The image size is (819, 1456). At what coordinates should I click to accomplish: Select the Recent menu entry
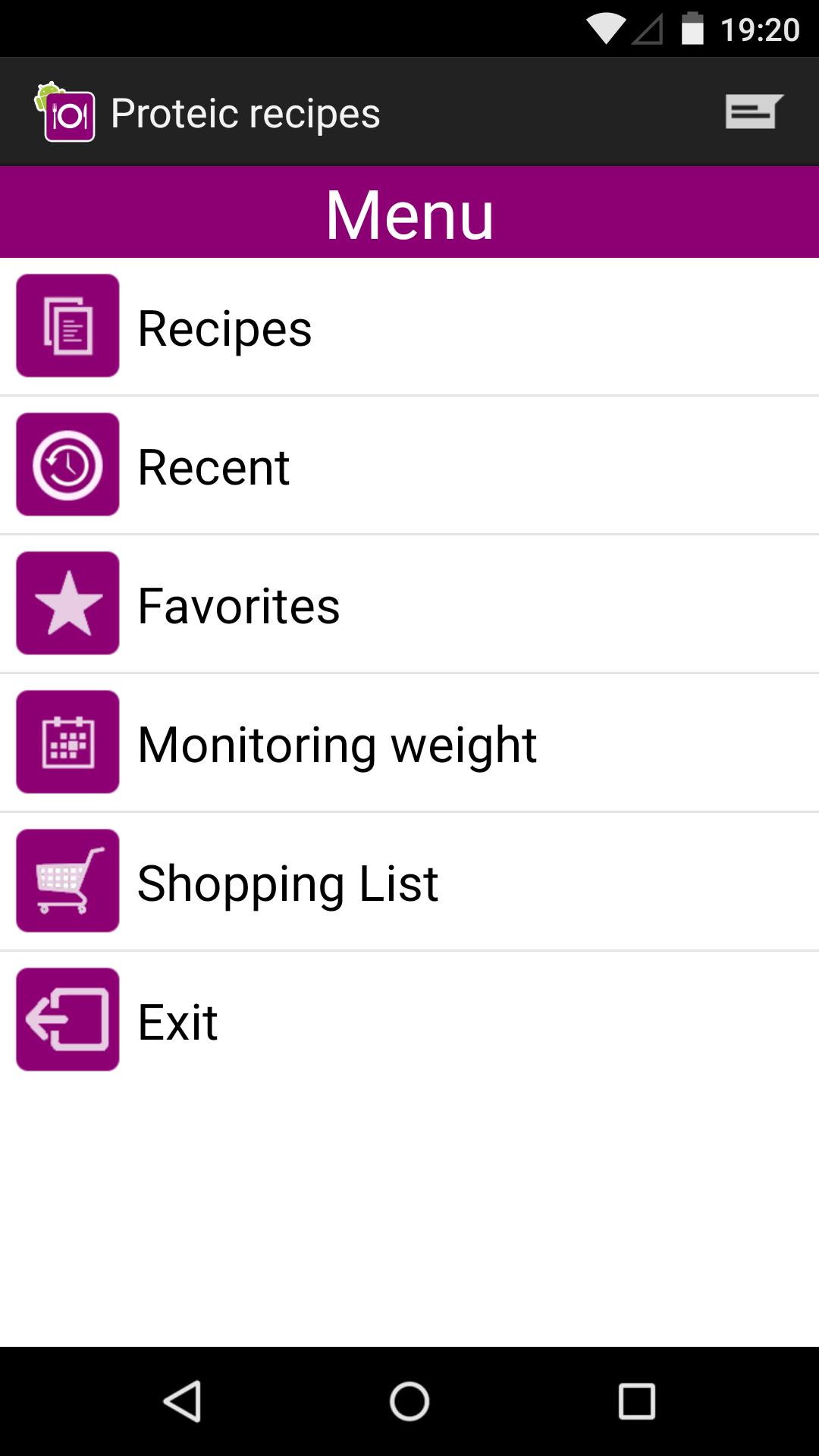(x=213, y=467)
